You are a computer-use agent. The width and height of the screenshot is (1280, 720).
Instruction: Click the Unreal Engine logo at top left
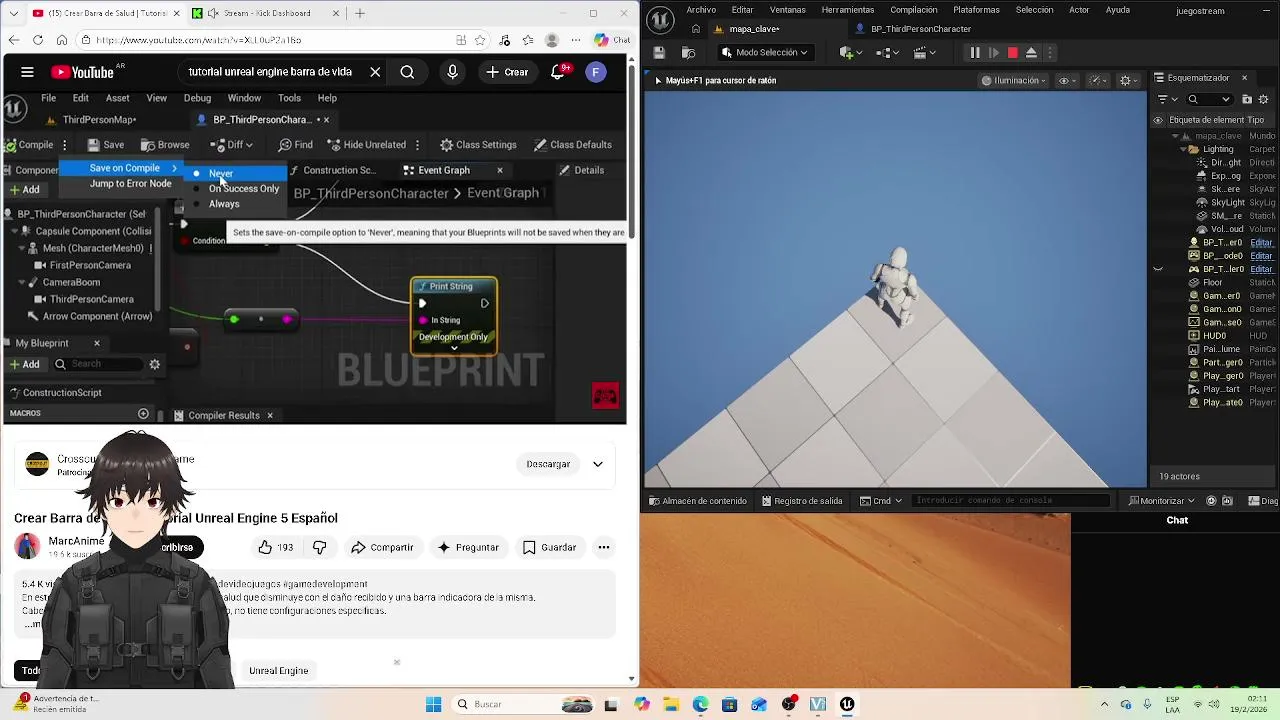[x=659, y=18]
